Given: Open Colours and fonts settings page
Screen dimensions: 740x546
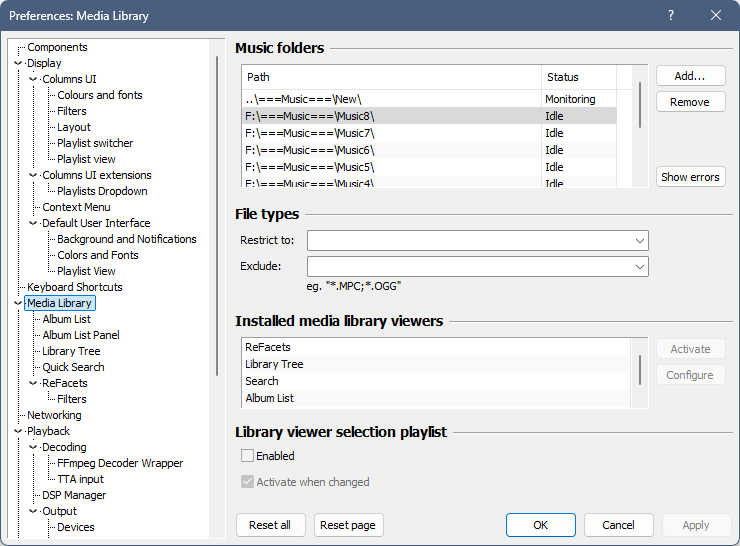Looking at the screenshot, I should [x=99, y=95].
